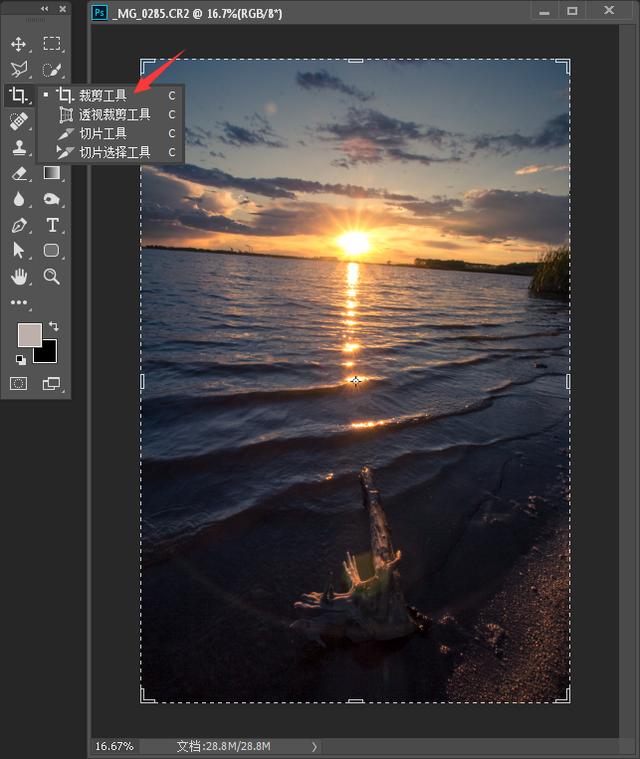640x759 pixels.
Task: Choose 切片选择工具 from the flyout menu
Action: coord(114,152)
